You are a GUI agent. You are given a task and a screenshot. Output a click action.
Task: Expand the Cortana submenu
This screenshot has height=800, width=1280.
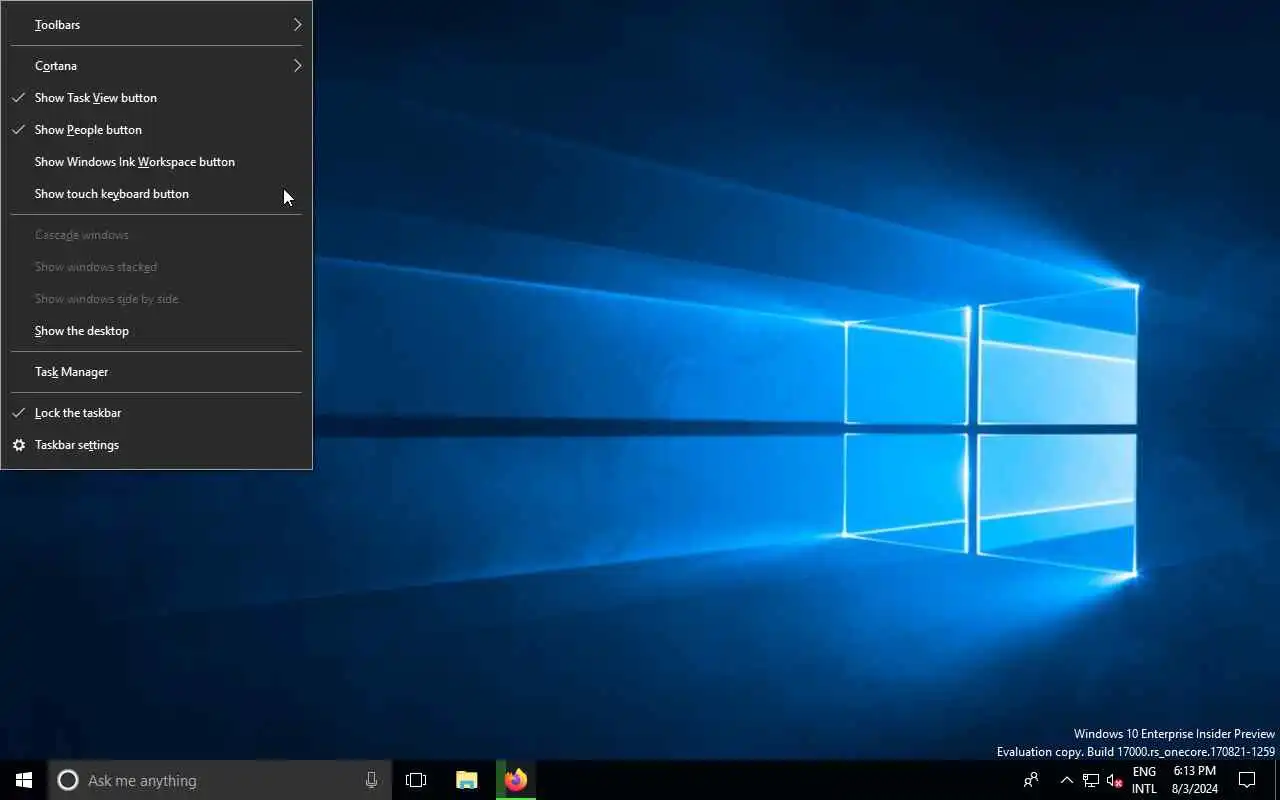[156, 66]
